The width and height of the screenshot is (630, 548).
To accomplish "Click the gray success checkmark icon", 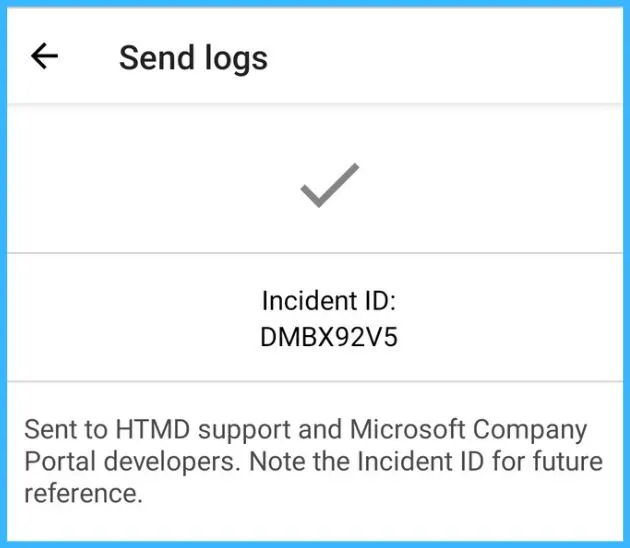I will 330,185.
